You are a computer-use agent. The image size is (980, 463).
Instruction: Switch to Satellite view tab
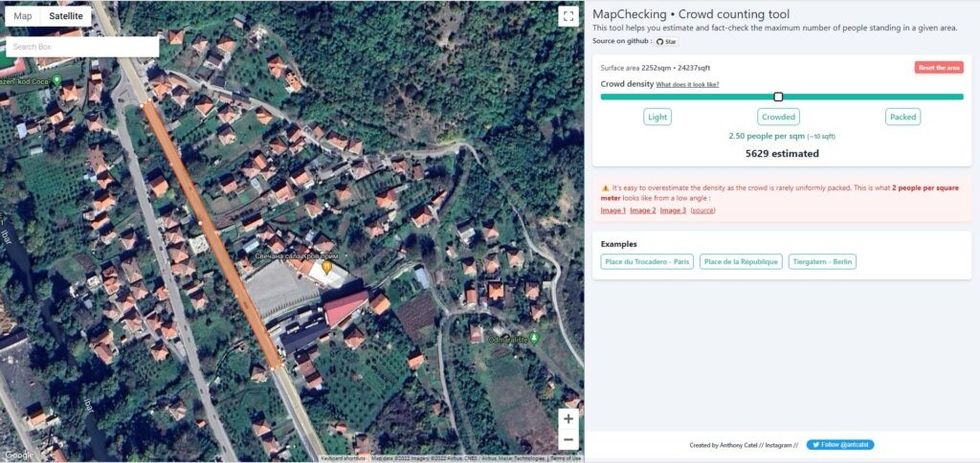[x=66, y=16]
